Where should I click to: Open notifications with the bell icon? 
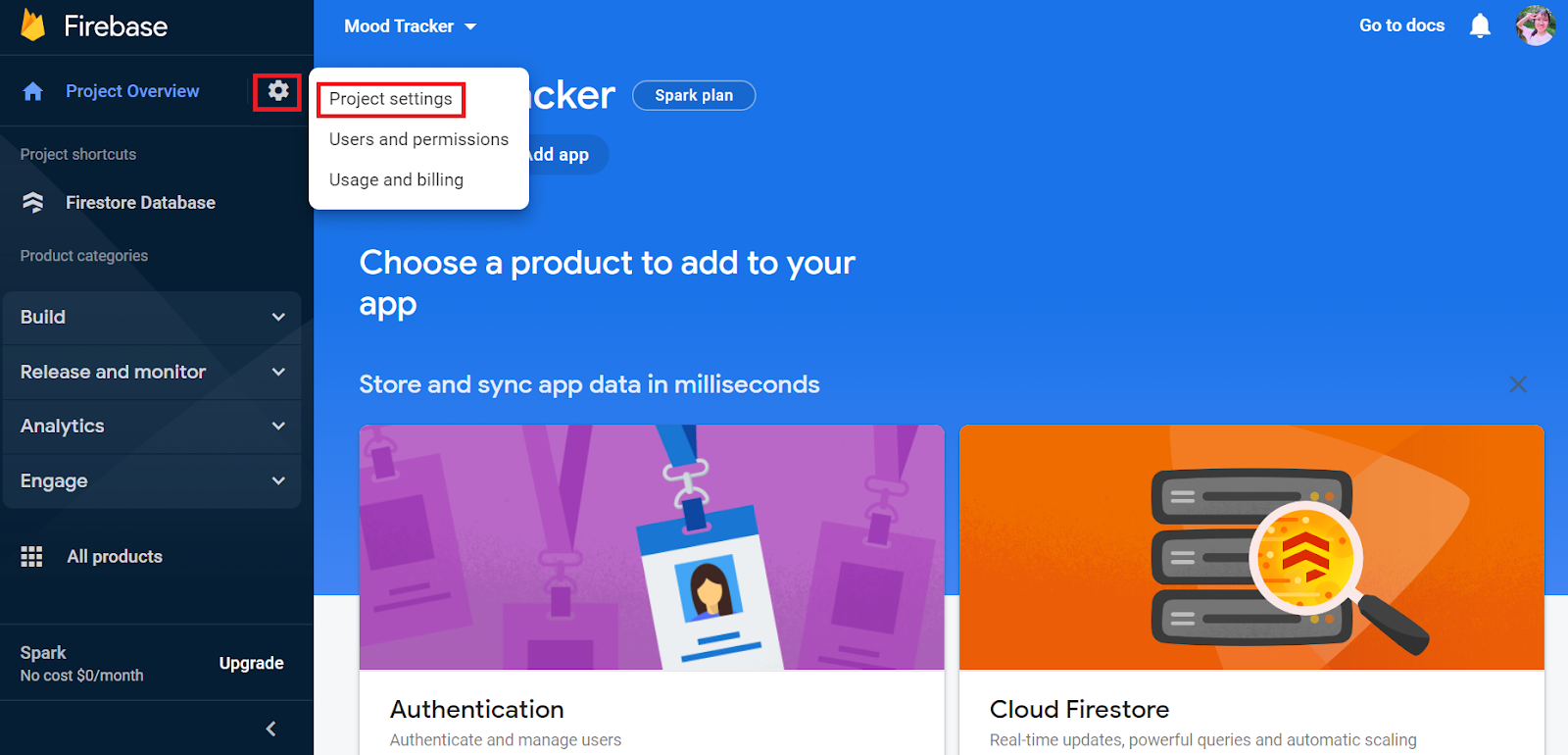(1480, 25)
